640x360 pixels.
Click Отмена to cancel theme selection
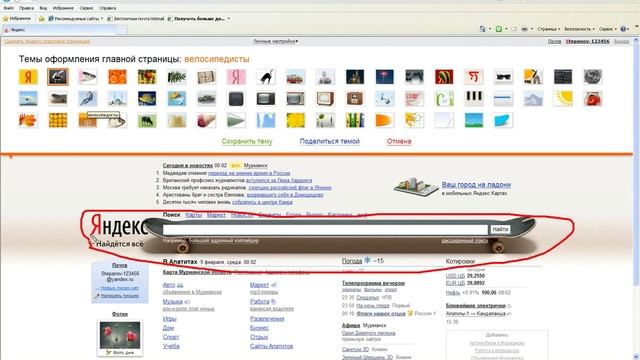(x=399, y=141)
